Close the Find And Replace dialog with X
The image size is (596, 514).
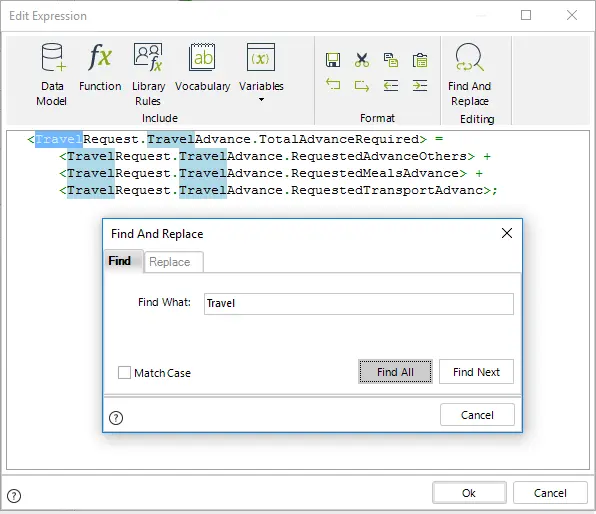(x=507, y=233)
